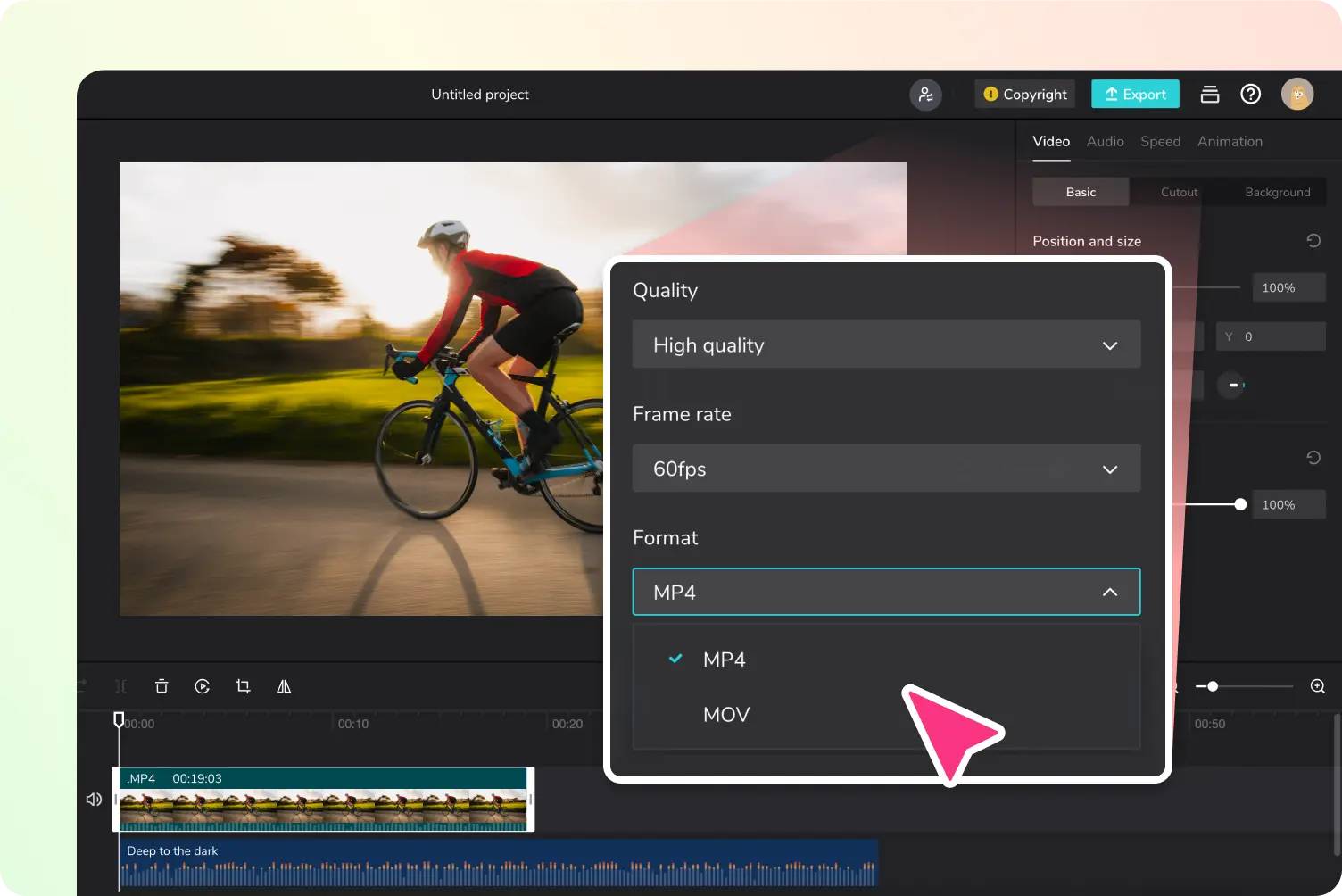
Task: Switch to the Speed tab
Action: pos(1160,141)
